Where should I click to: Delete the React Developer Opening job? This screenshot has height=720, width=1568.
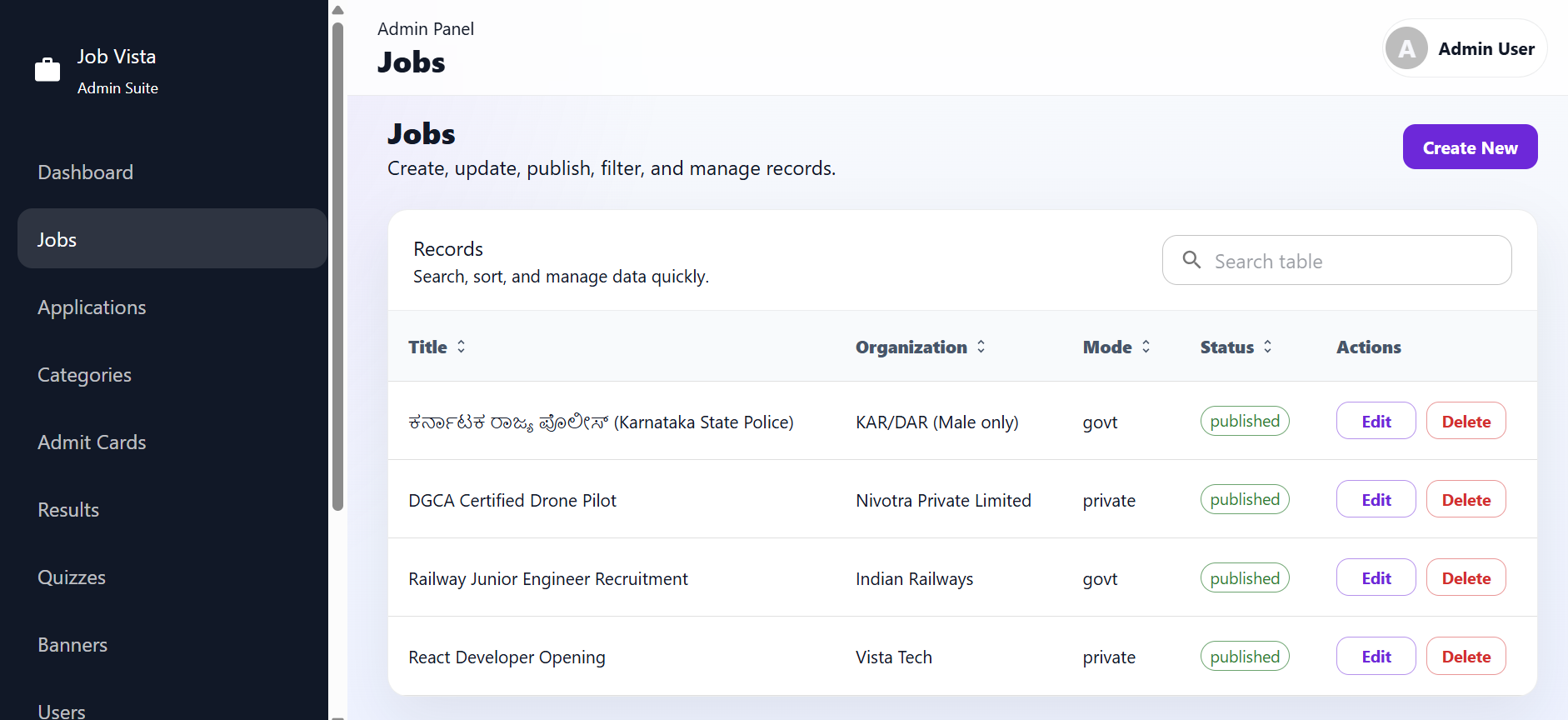click(x=1466, y=656)
